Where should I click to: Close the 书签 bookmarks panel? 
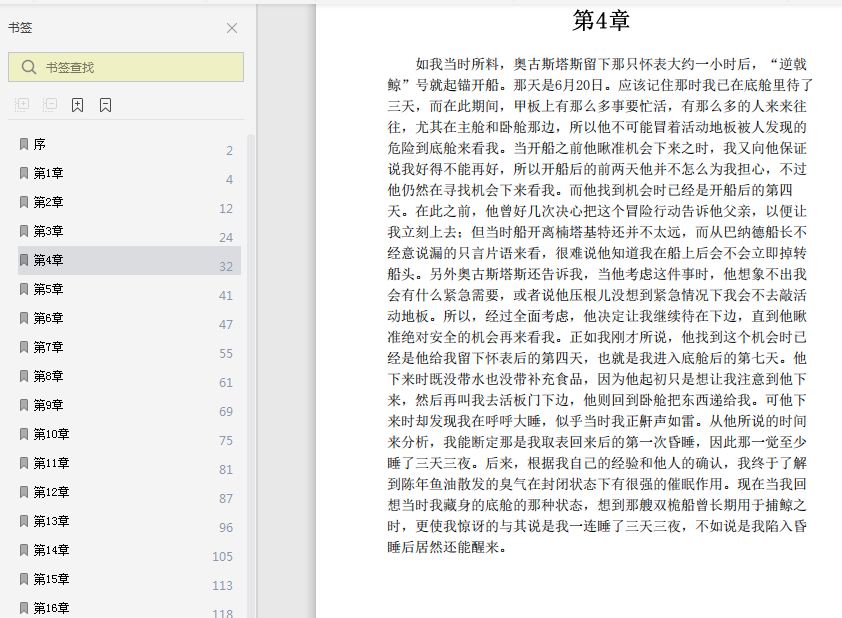pyautogui.click(x=232, y=28)
